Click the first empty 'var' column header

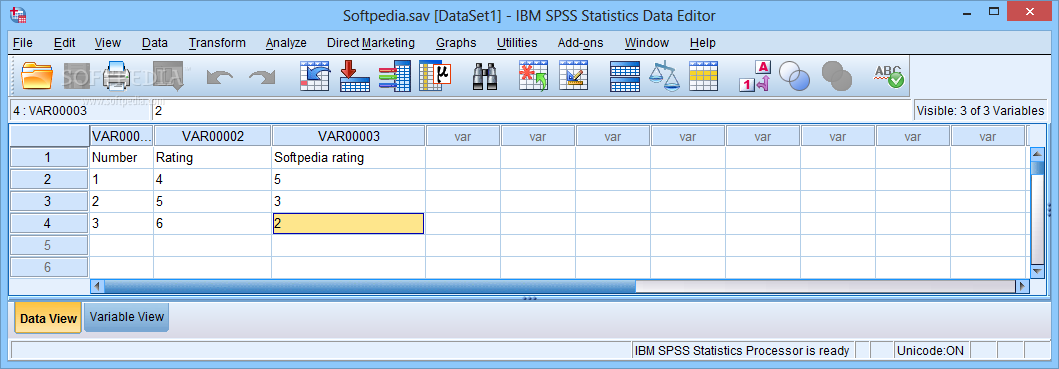pyautogui.click(x=463, y=137)
